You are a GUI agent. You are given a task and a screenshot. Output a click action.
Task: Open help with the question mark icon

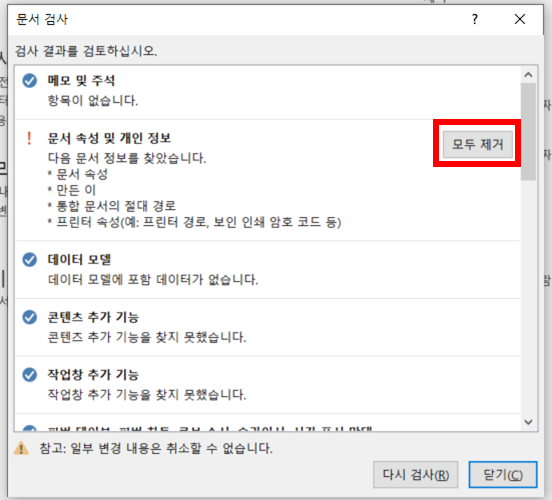coord(475,19)
